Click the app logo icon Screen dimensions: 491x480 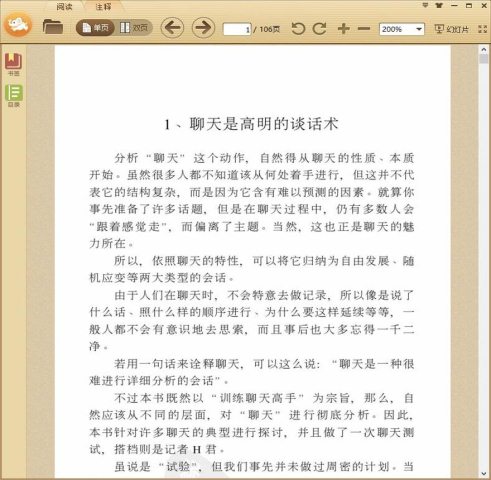[x=18, y=24]
